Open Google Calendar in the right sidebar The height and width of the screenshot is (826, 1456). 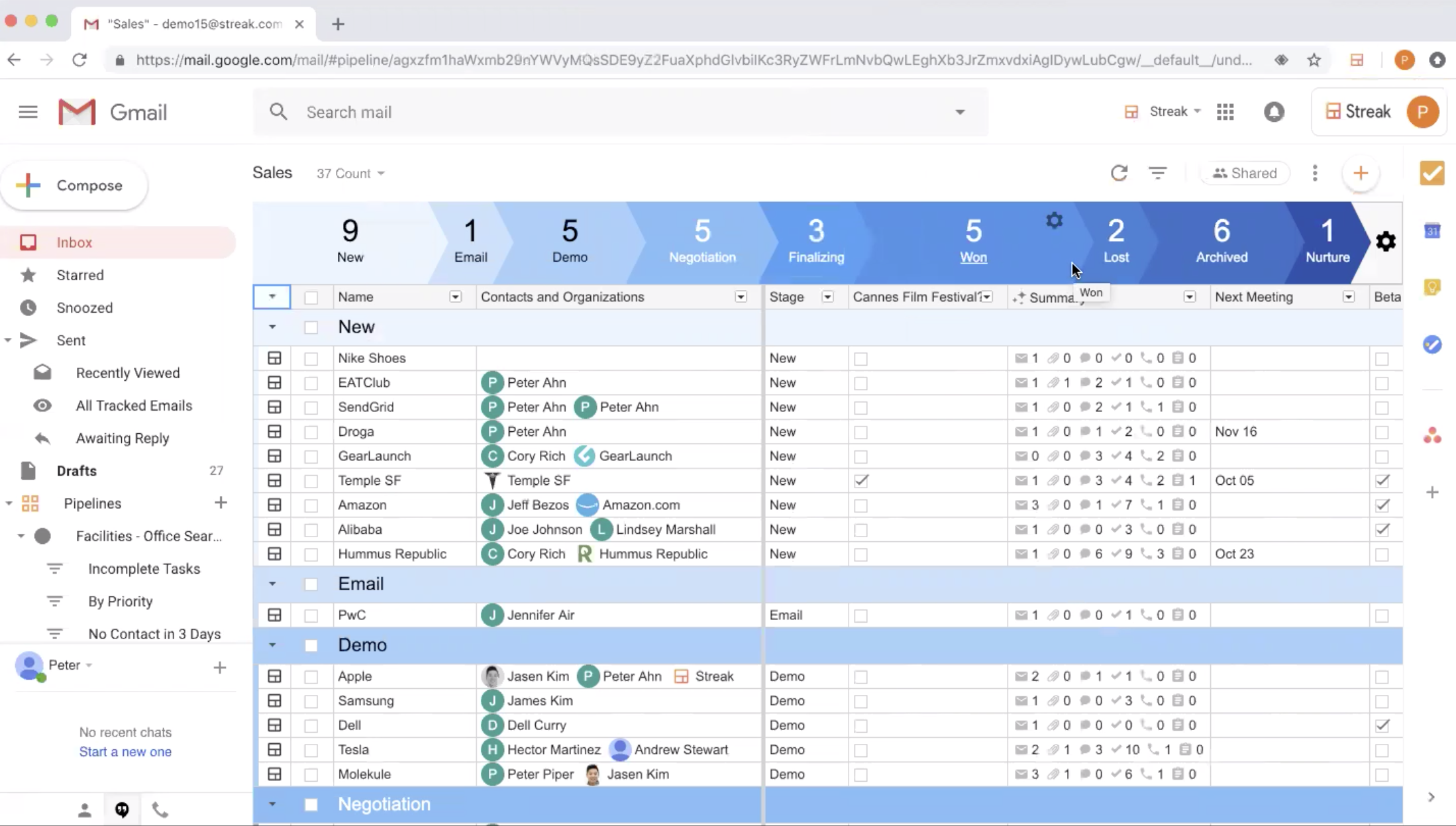click(x=1433, y=231)
